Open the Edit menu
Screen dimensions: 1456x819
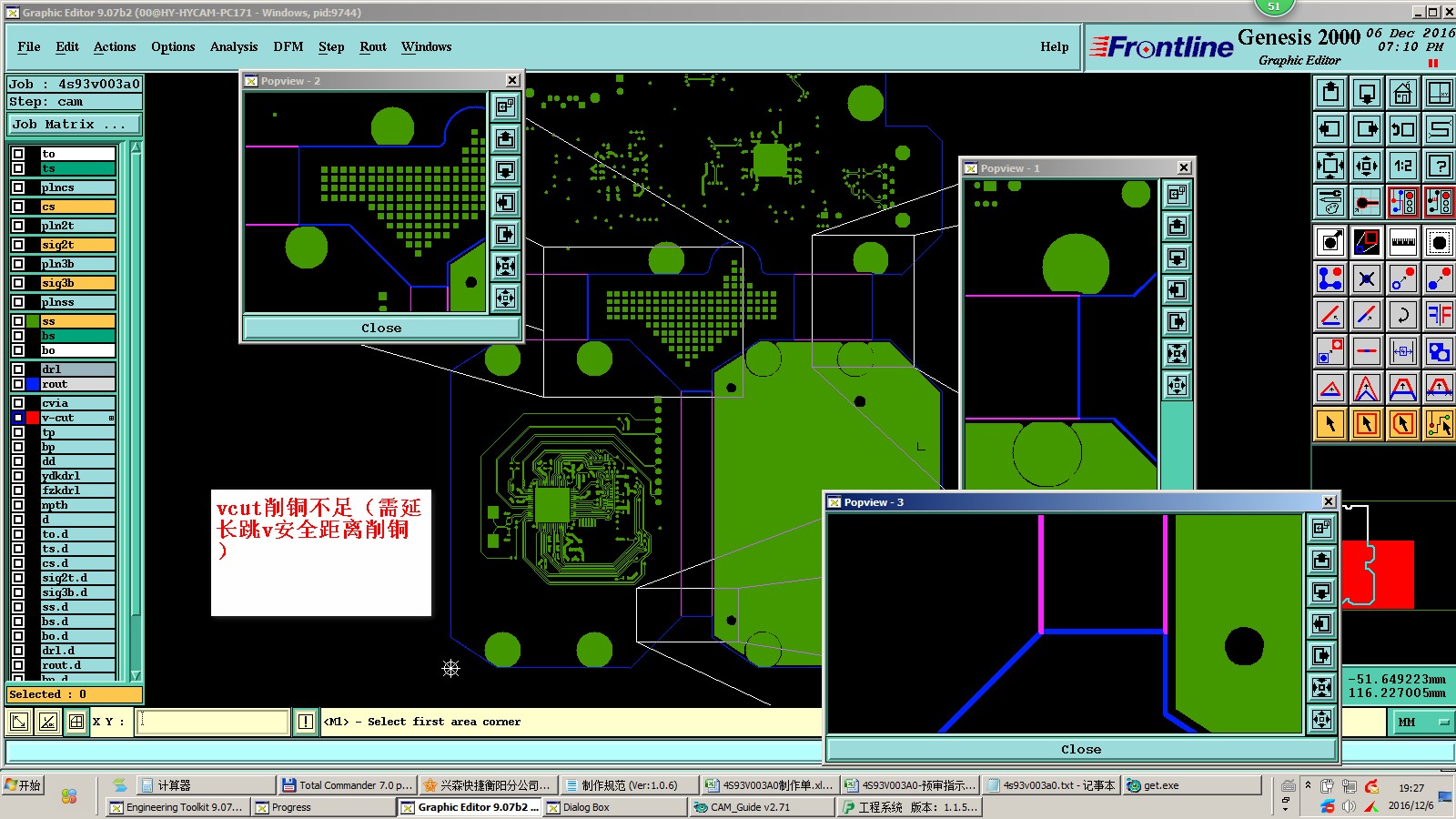pos(67,47)
